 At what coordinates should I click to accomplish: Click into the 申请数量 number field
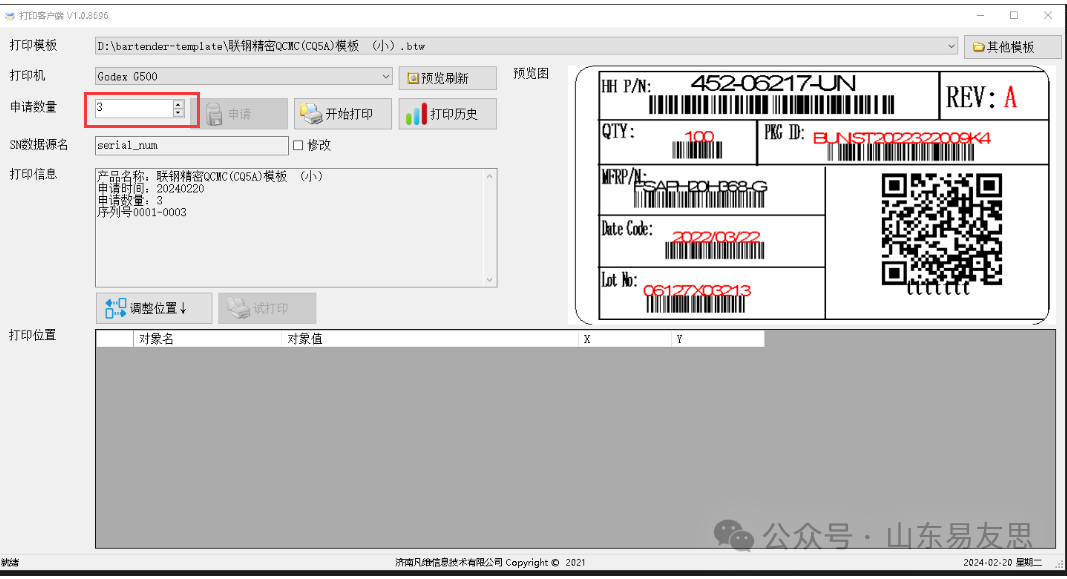pyautogui.click(x=134, y=108)
